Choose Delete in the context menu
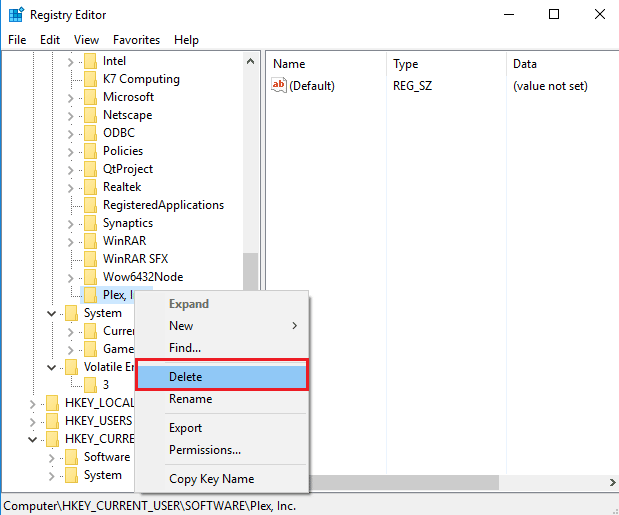This screenshot has width=619, height=515. (222, 377)
